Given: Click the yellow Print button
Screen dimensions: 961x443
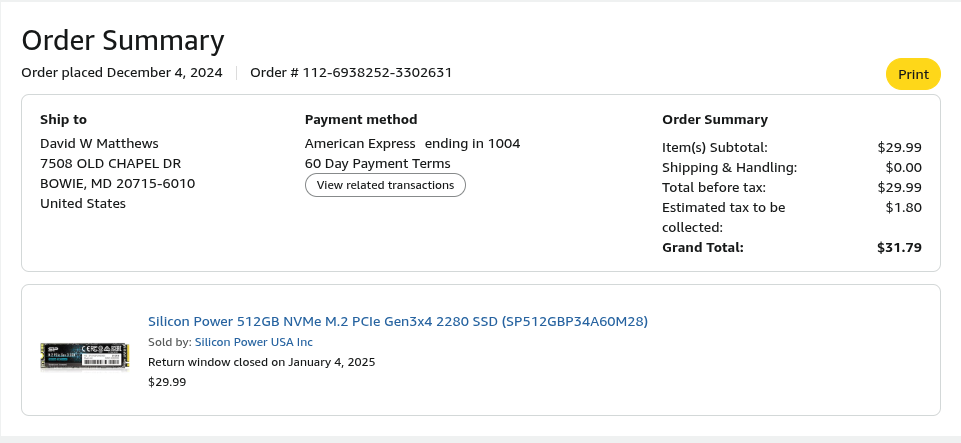Looking at the screenshot, I should tap(913, 74).
